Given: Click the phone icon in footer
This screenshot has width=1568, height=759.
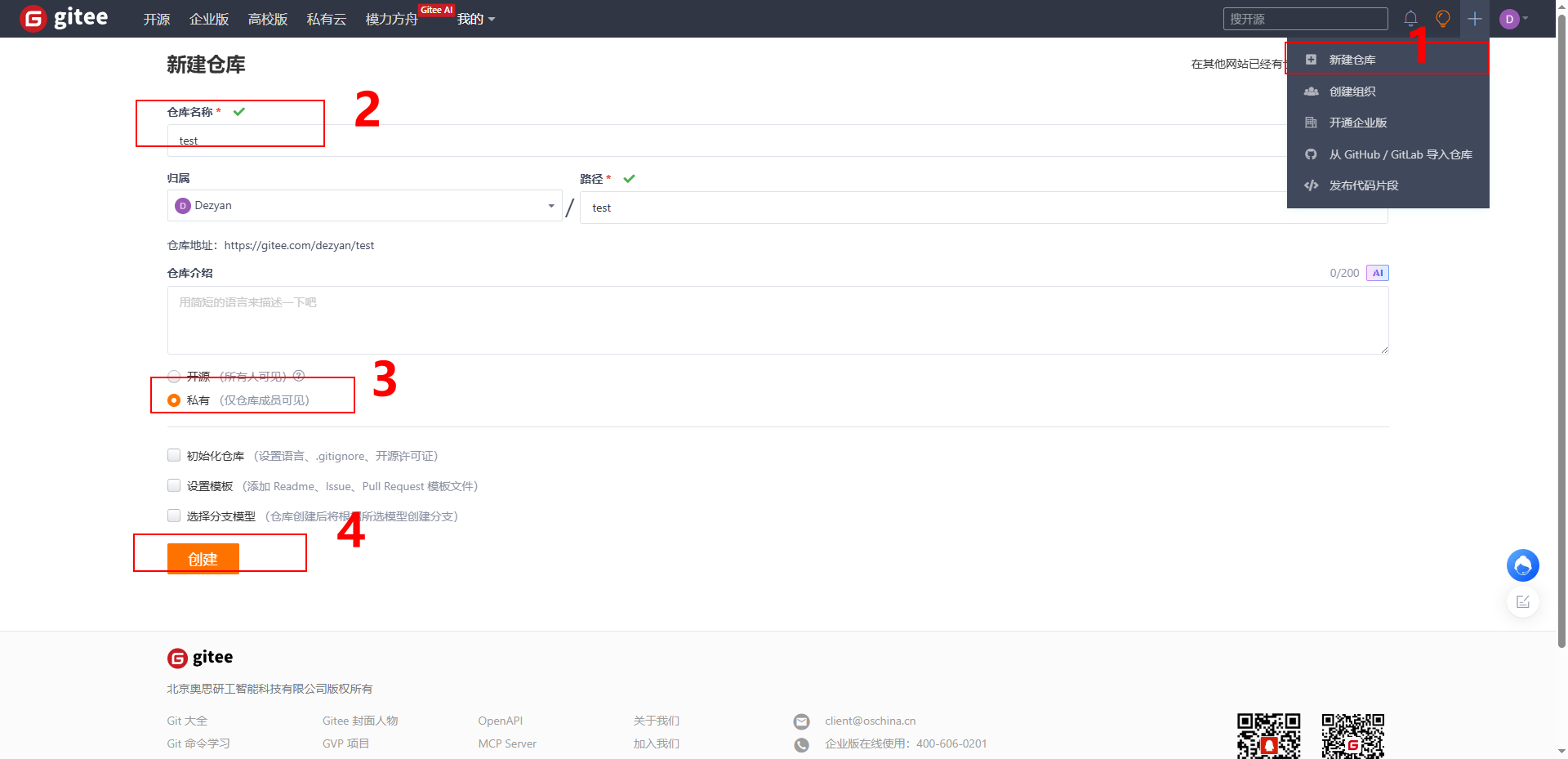Looking at the screenshot, I should tap(802, 744).
